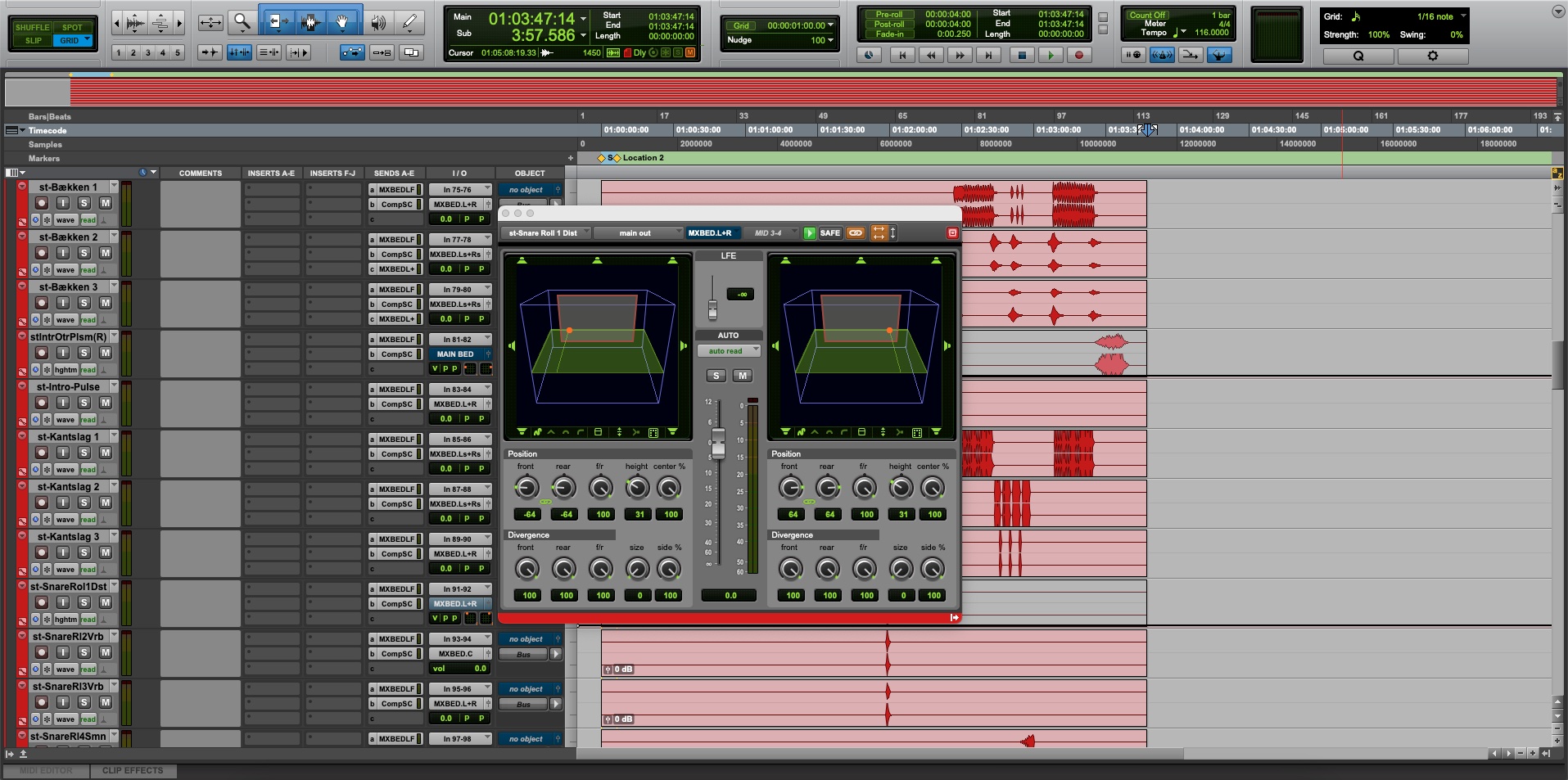1568x780 pixels.
Task: Click the Rewind transport button
Action: (931, 55)
